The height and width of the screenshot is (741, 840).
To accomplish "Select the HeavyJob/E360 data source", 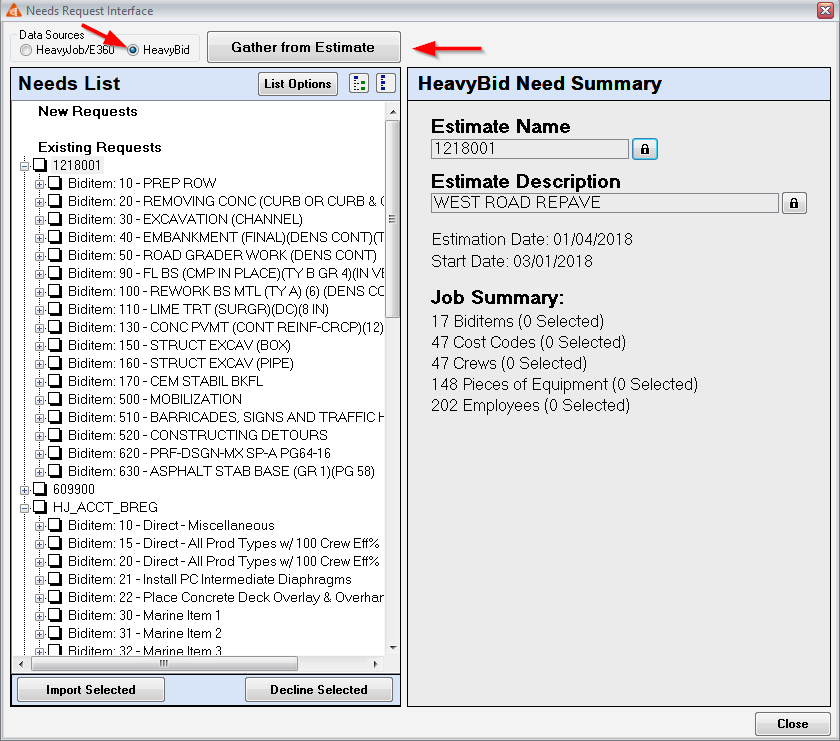I will pos(23,48).
